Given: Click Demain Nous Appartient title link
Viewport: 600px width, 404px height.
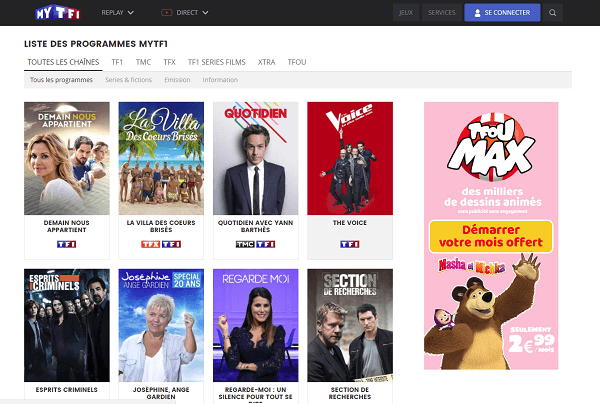Looking at the screenshot, I should tap(67, 226).
